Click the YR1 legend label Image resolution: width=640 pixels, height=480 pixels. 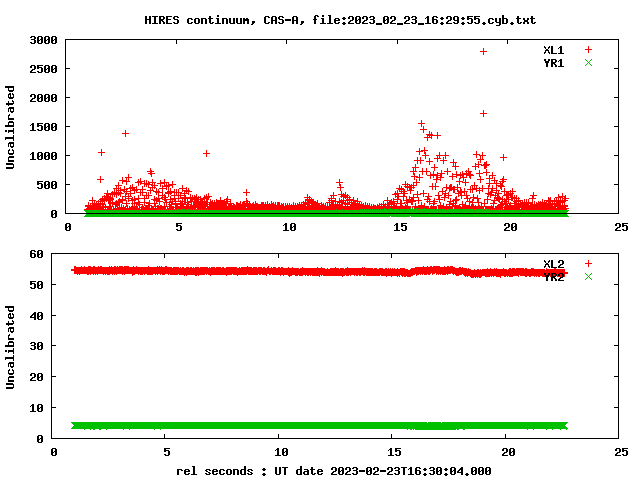pos(553,63)
